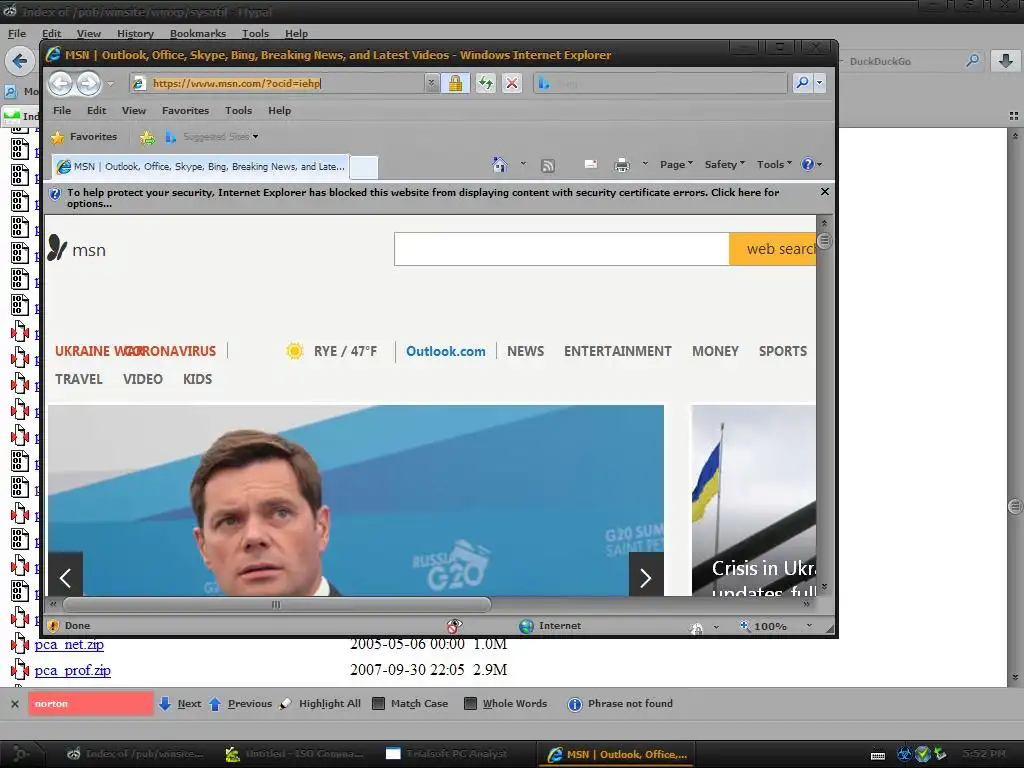Screen dimensions: 1024x768
Task: Open the Page command bar menu
Action: (676, 165)
